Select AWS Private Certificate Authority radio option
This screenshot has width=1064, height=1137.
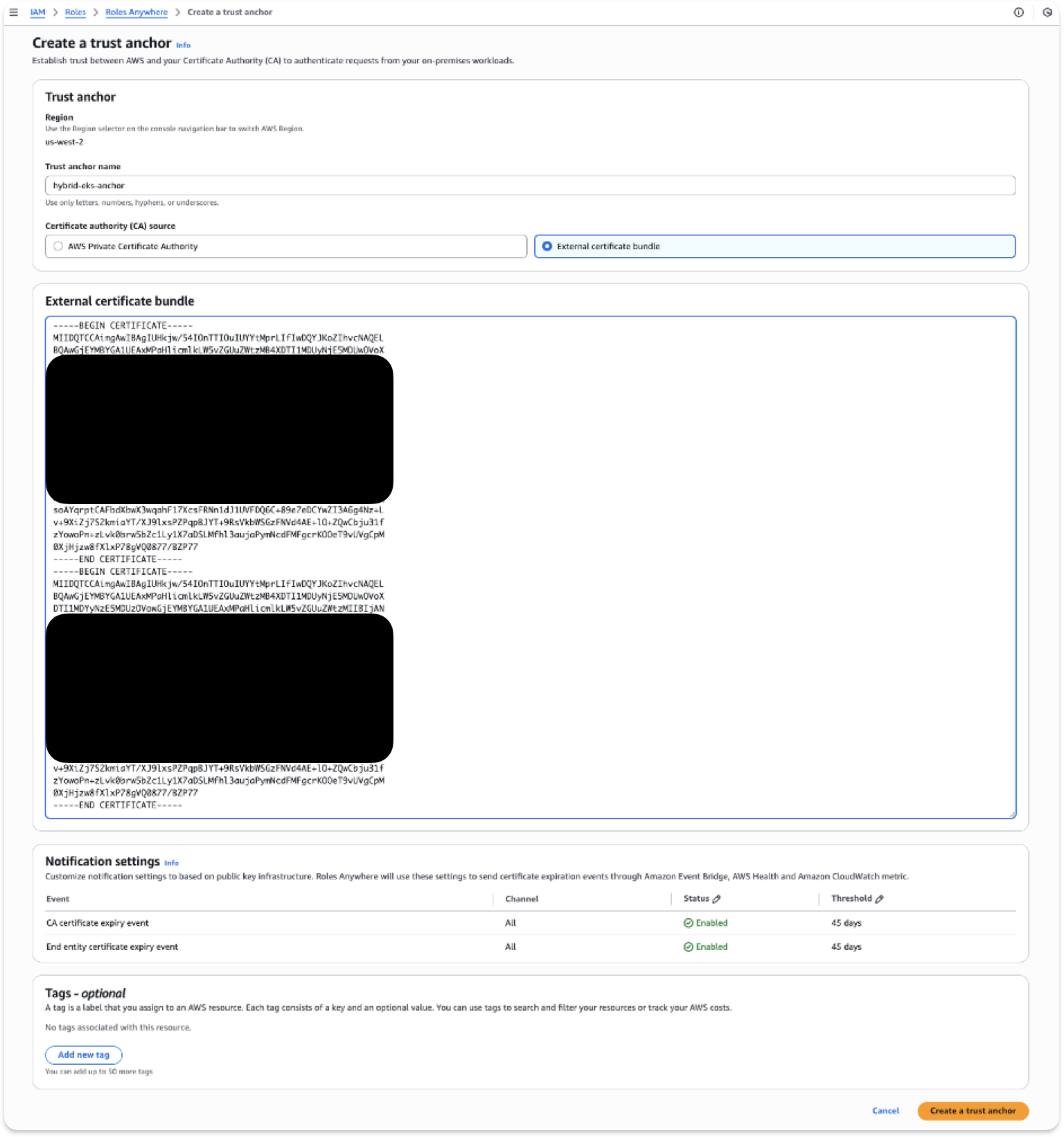[x=59, y=247]
